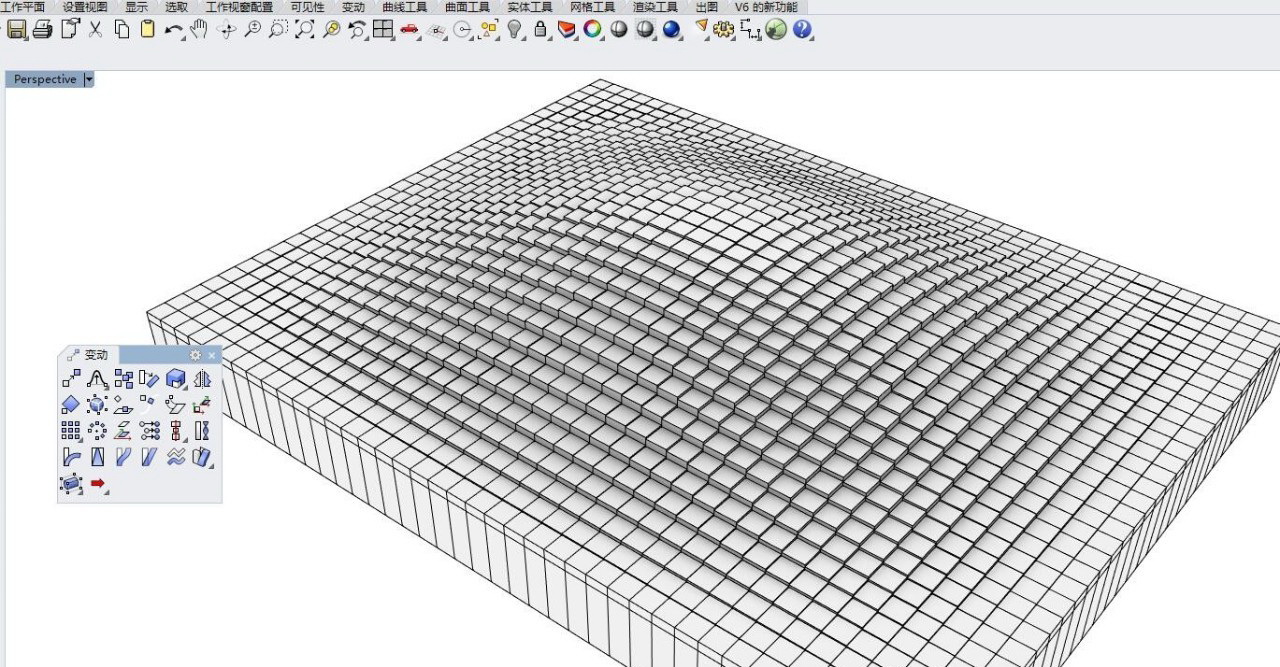
Task: Close the 变动 floating panel
Action: click(212, 355)
